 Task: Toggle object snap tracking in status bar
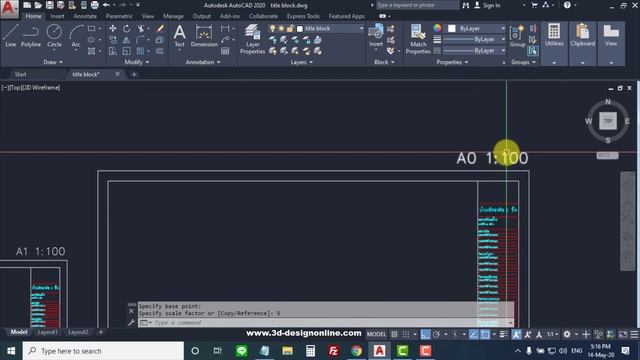point(473,334)
